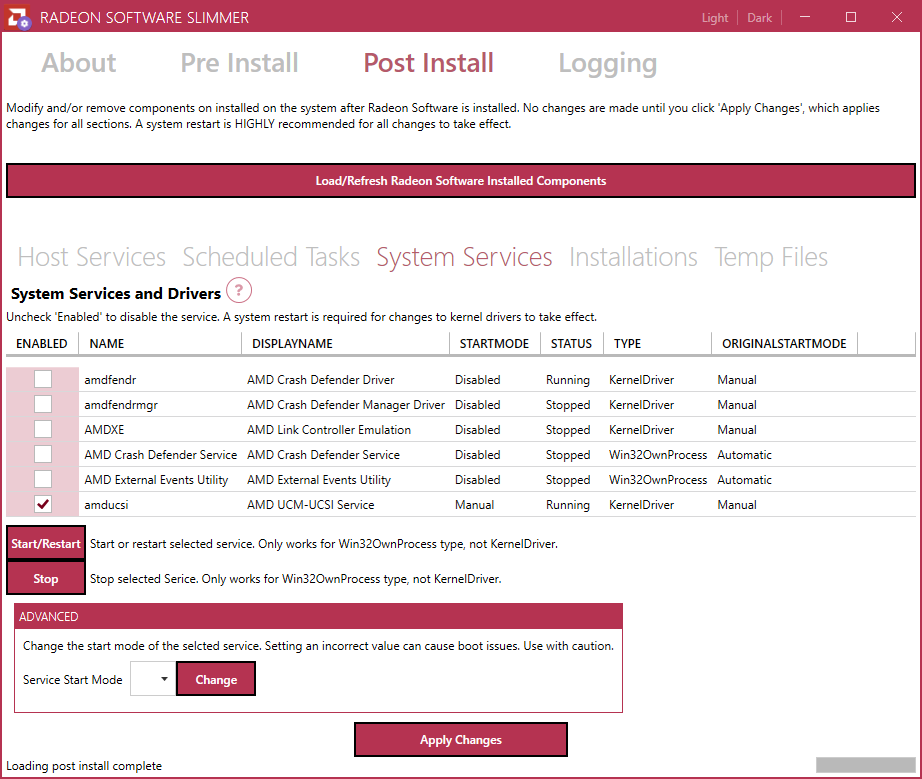Open the Service Start Mode dropdown

coord(153,679)
